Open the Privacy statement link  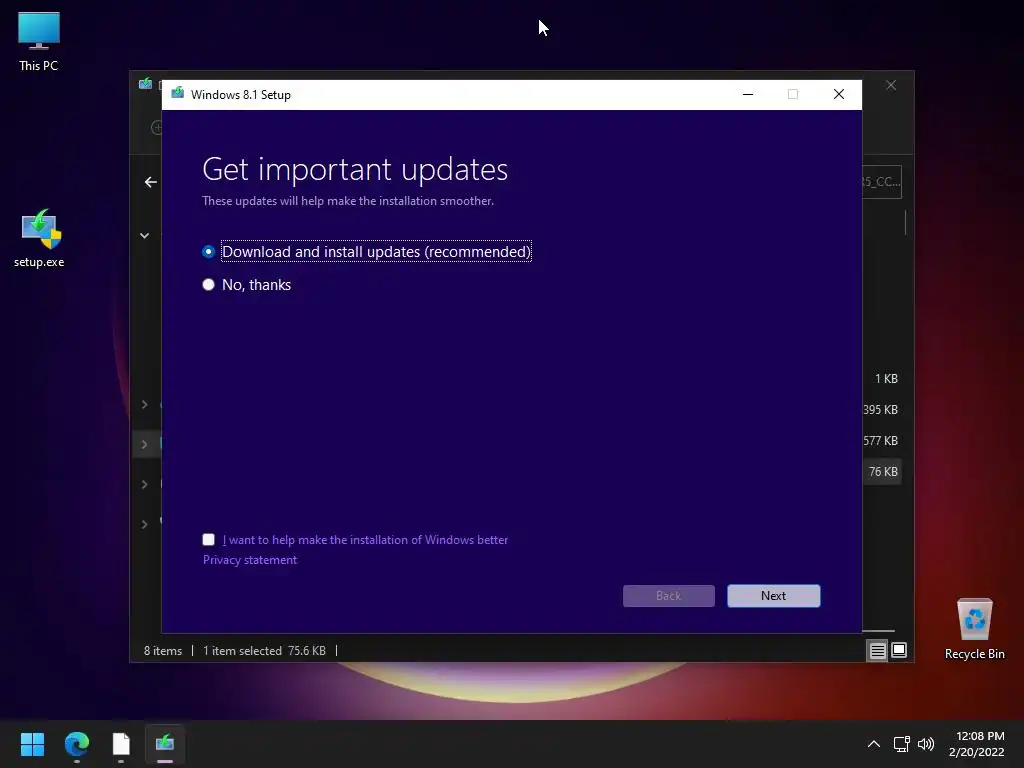click(249, 560)
